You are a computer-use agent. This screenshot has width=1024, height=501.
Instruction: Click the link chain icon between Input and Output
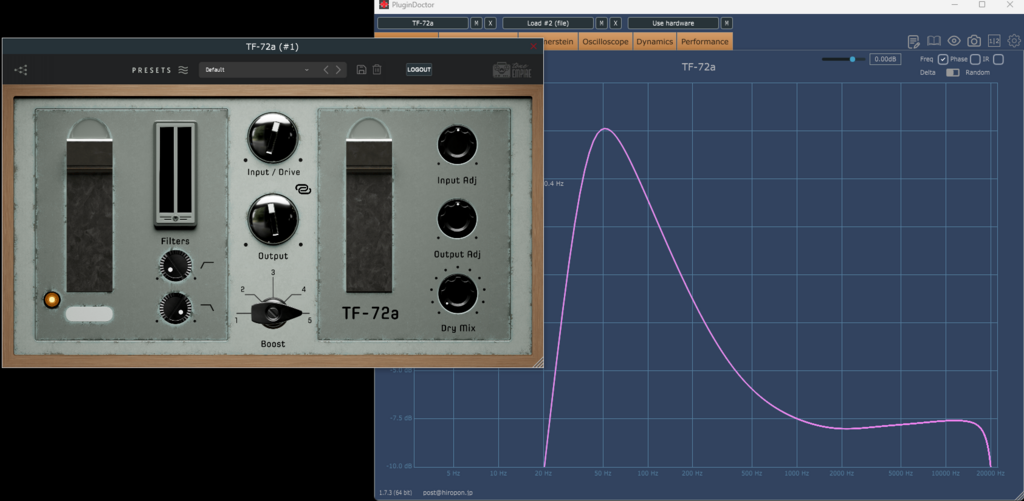pyautogui.click(x=302, y=189)
